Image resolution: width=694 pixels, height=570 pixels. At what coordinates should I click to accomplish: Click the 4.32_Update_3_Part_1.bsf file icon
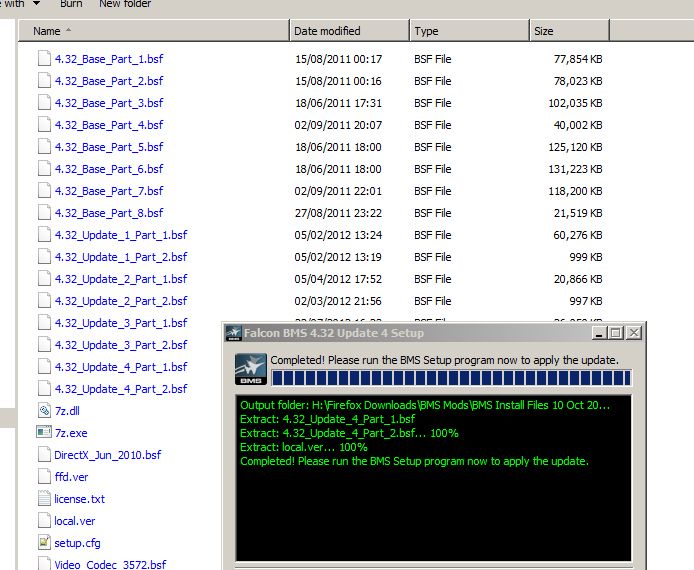tap(44, 323)
